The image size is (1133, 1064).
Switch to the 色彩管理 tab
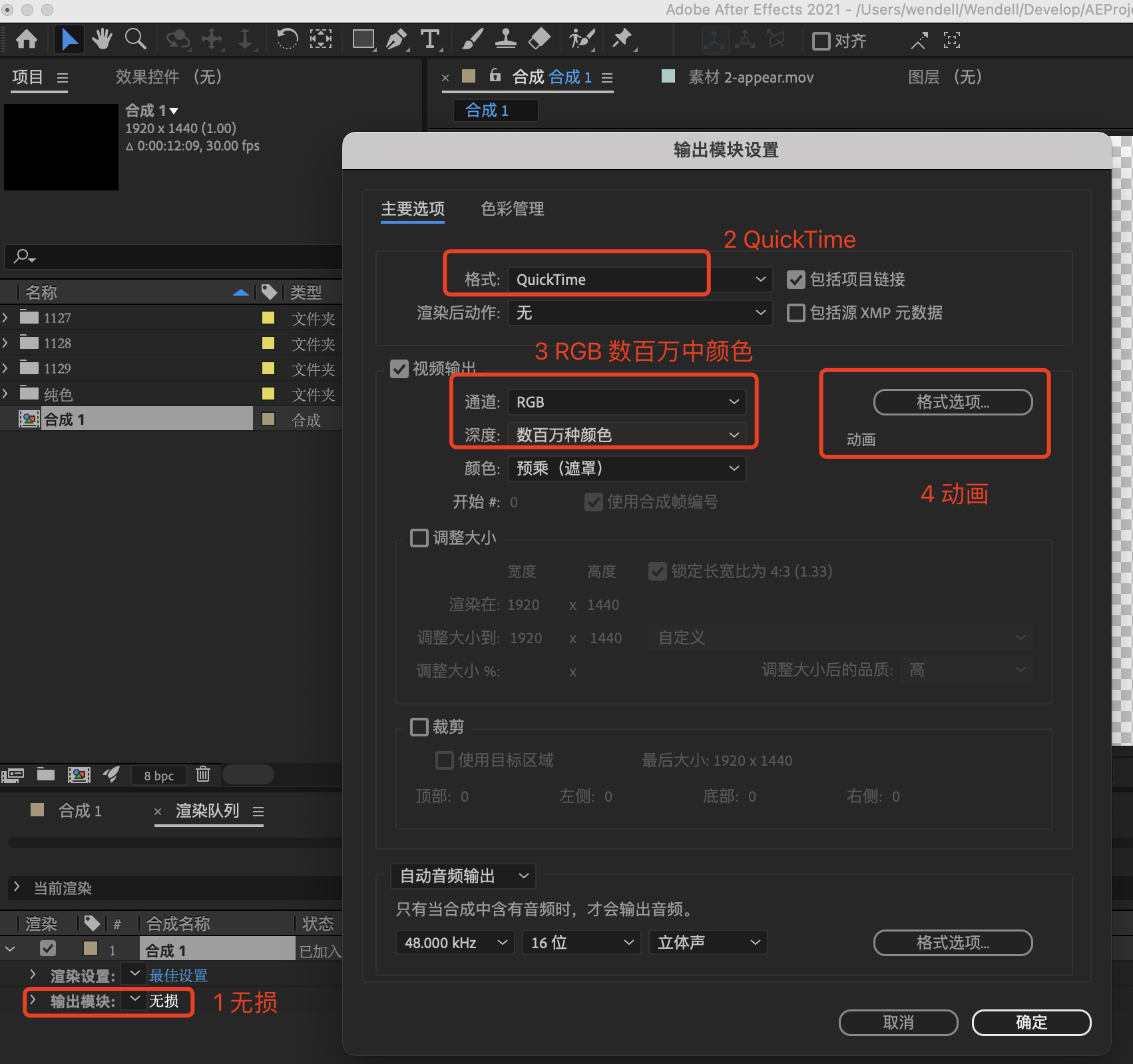[512, 209]
